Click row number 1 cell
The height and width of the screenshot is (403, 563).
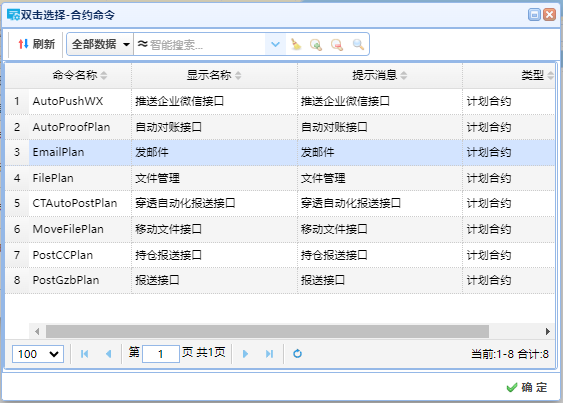(x=17, y=101)
